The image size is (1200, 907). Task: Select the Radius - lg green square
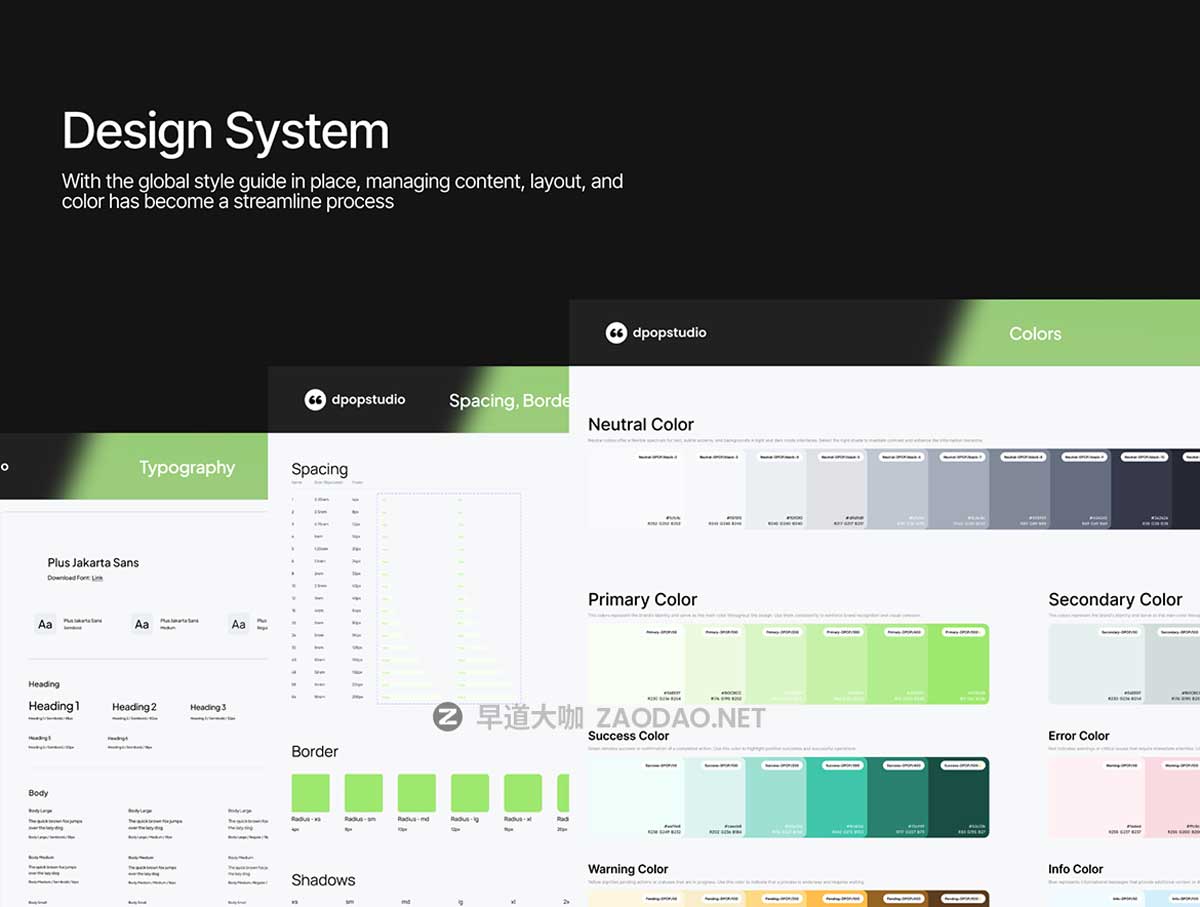point(470,792)
